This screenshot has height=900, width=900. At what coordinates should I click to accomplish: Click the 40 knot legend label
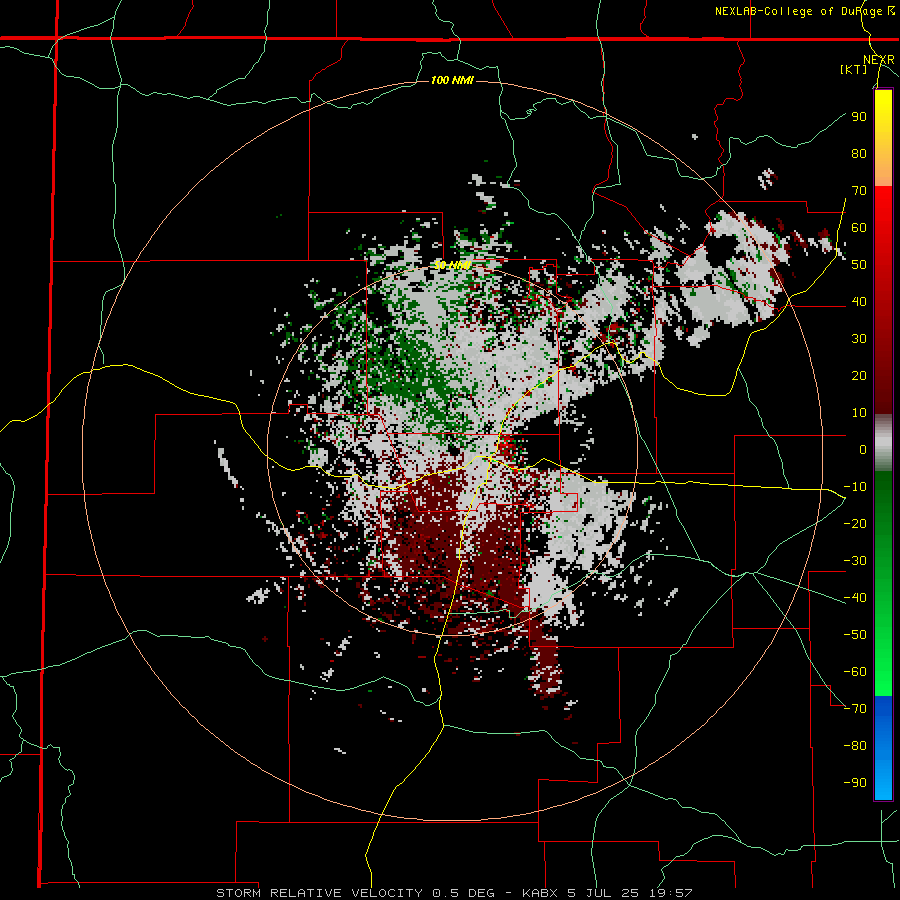pyautogui.click(x=859, y=301)
